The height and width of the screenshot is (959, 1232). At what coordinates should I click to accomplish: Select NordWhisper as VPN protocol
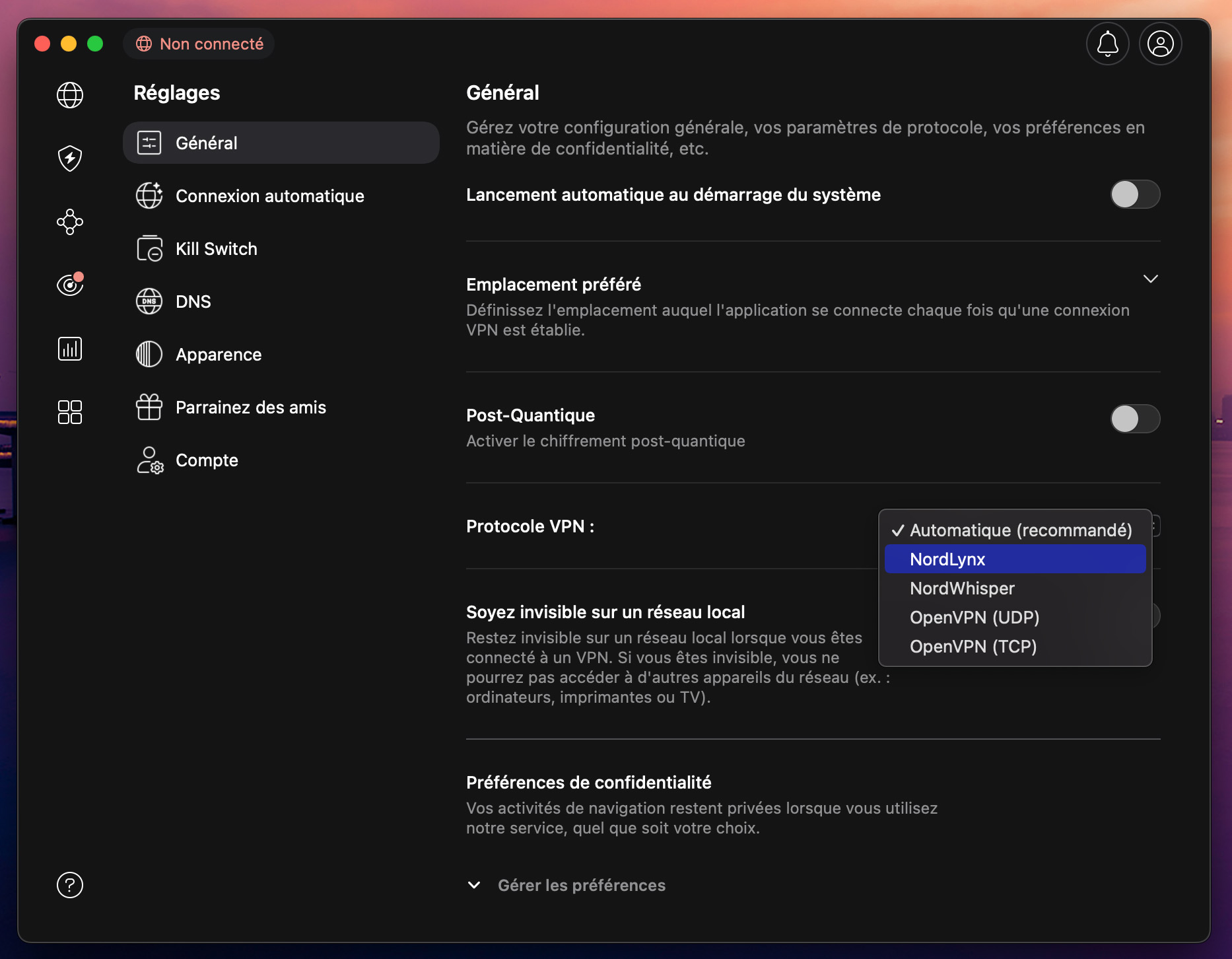pos(961,588)
